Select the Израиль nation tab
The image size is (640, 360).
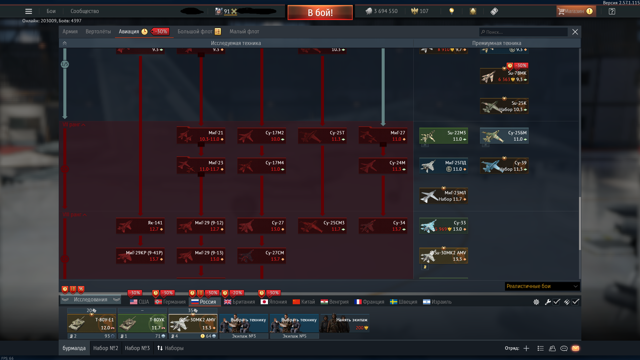click(x=437, y=302)
